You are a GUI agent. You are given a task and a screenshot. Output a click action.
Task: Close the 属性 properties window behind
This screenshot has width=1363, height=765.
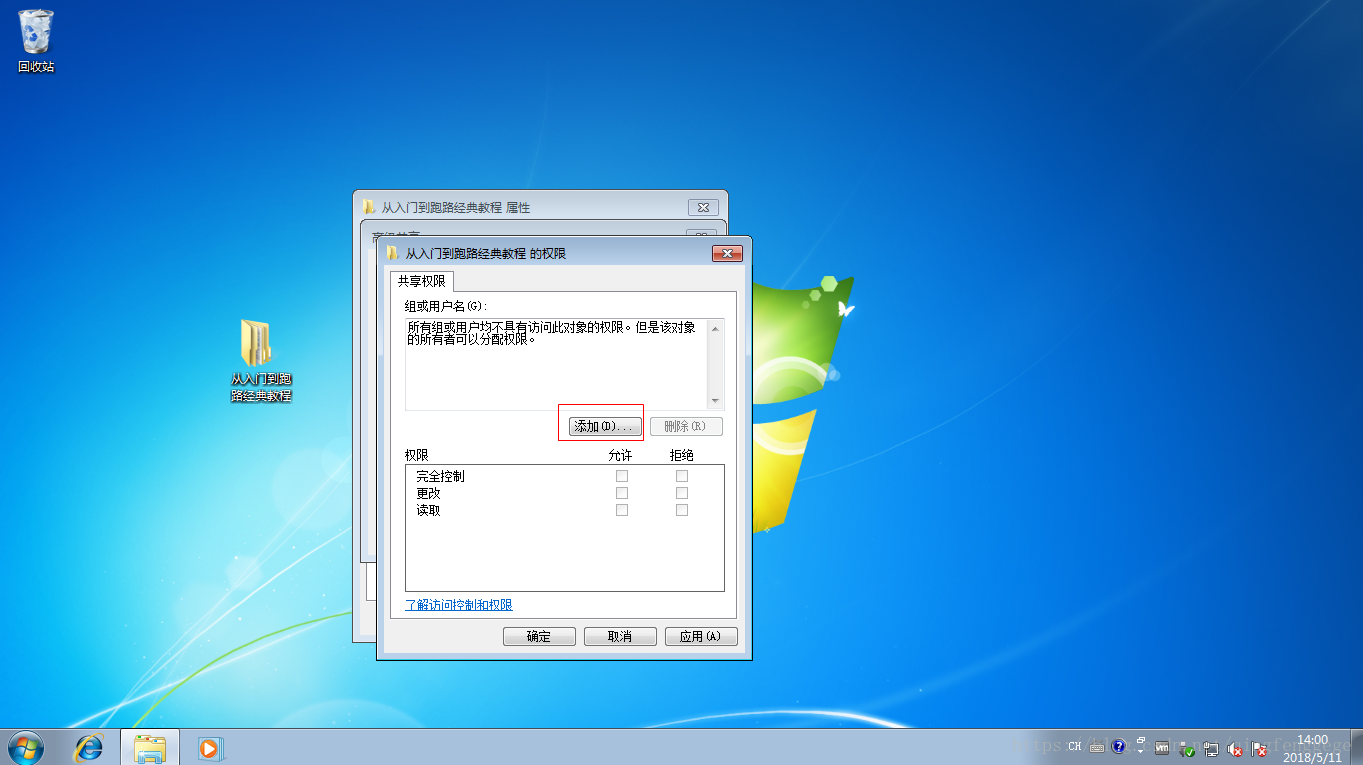[703, 207]
